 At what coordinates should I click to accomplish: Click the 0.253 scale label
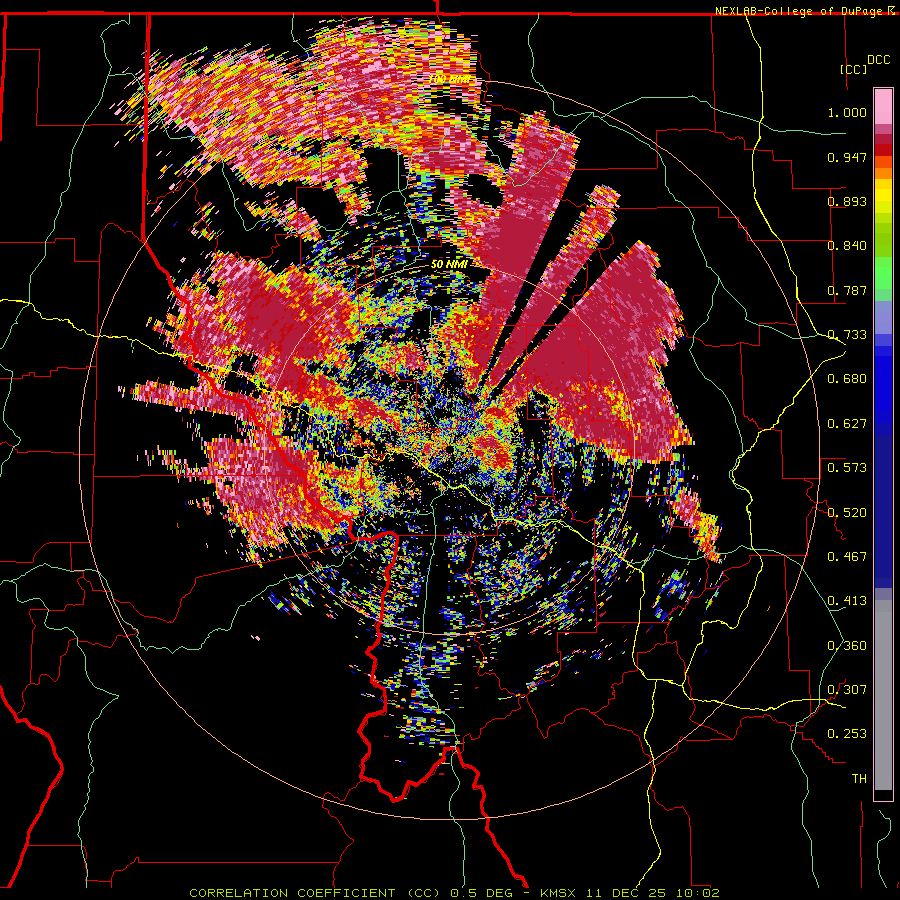847,734
